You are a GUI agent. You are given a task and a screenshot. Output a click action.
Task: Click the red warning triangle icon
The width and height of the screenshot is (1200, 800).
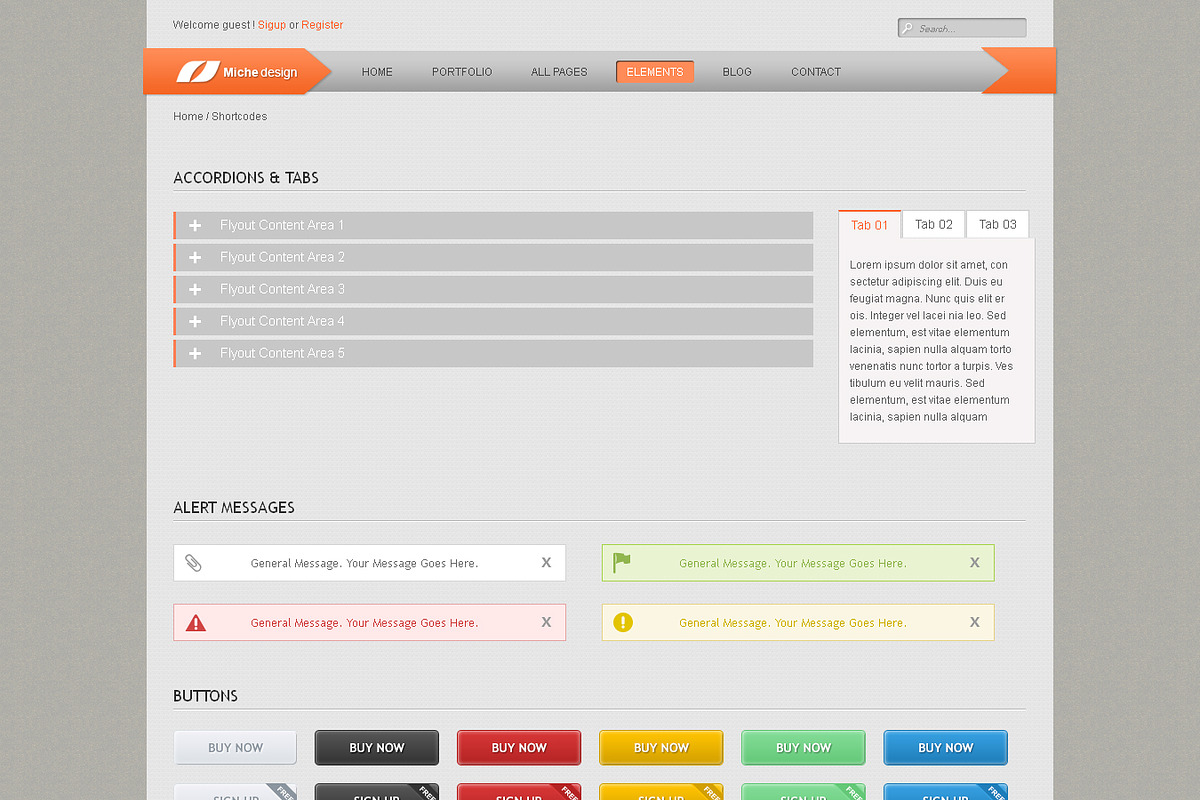coord(196,623)
